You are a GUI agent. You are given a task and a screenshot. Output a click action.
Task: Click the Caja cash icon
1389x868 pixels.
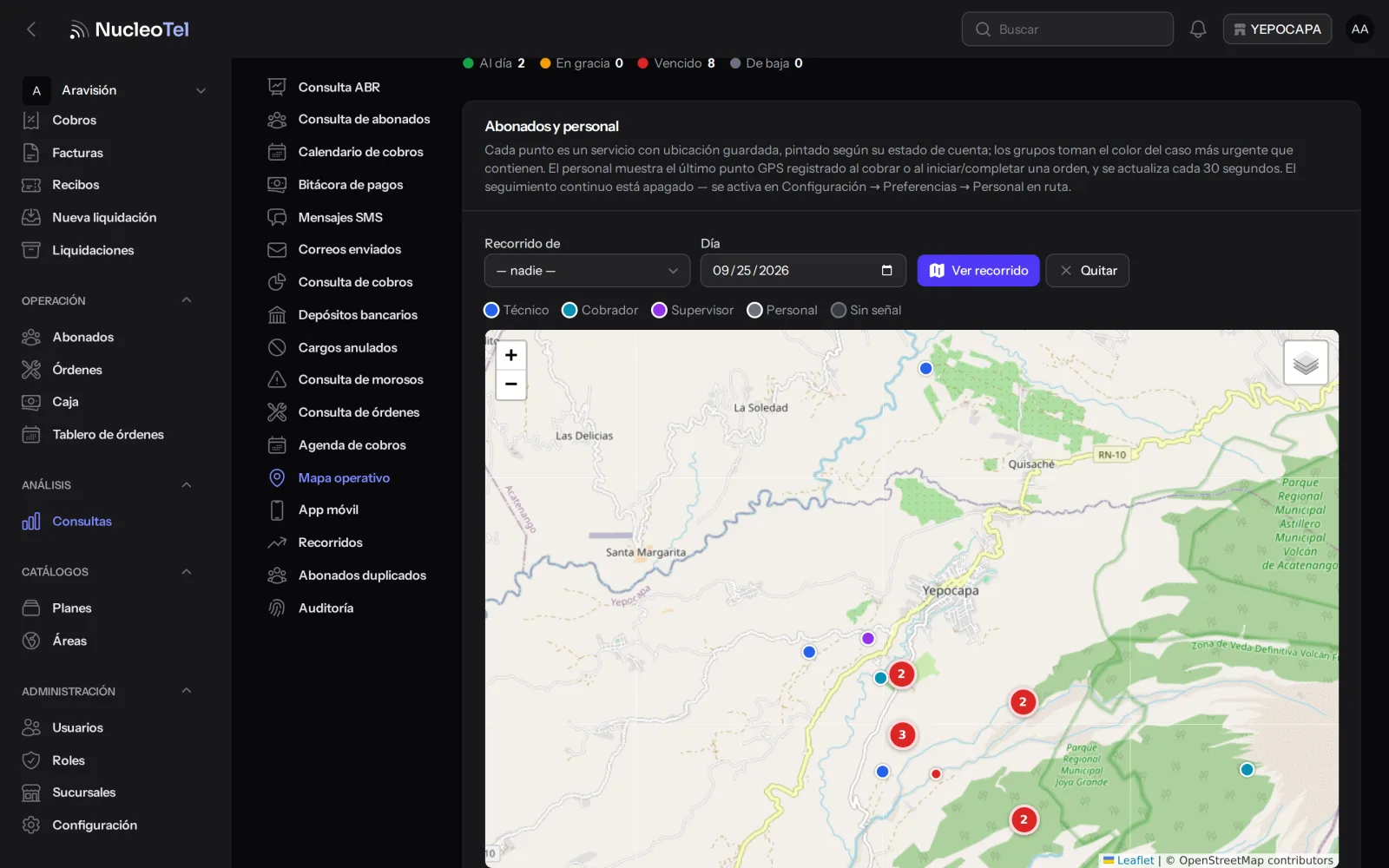tap(31, 402)
